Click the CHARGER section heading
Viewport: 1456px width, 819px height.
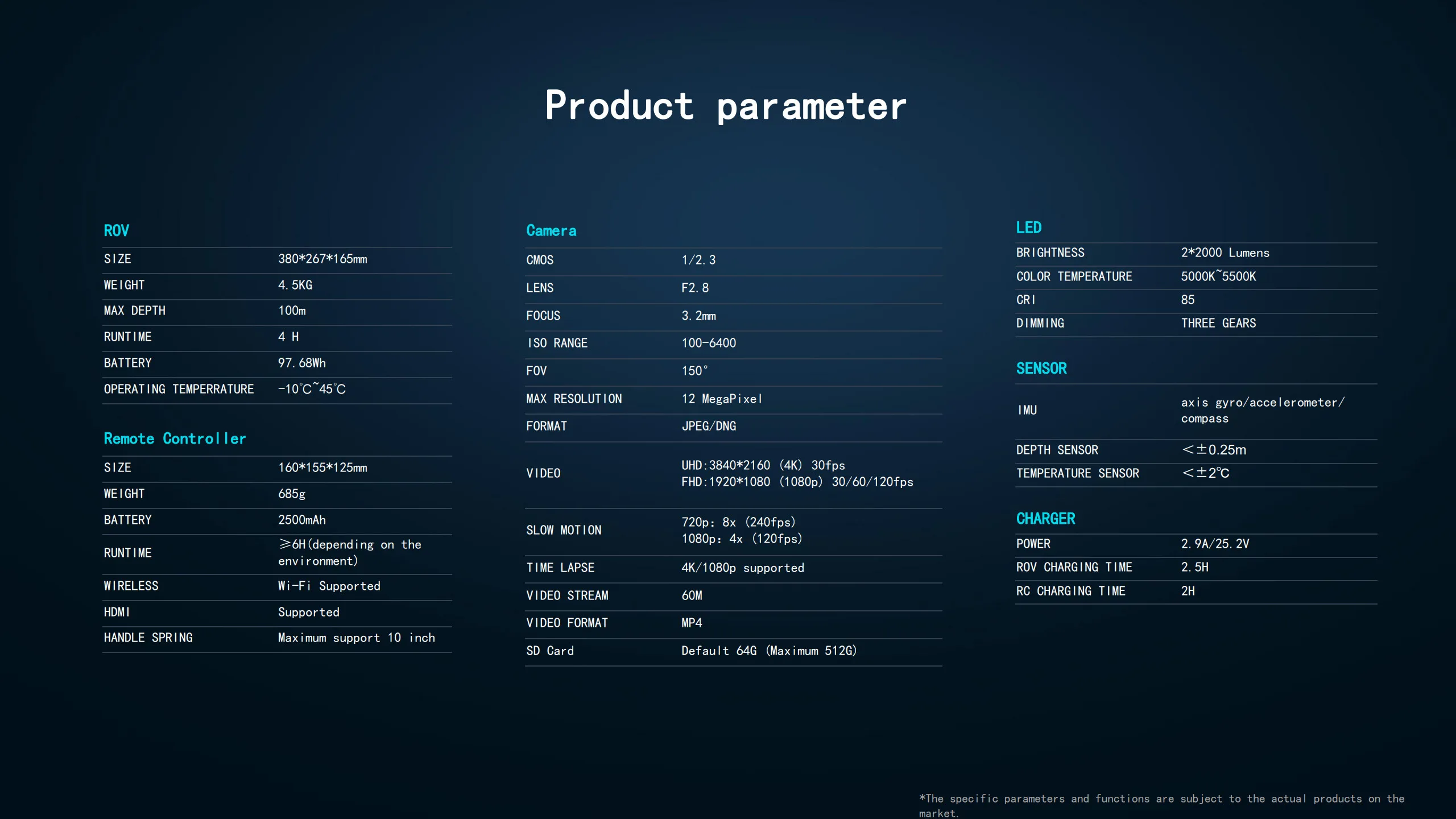click(x=1045, y=519)
